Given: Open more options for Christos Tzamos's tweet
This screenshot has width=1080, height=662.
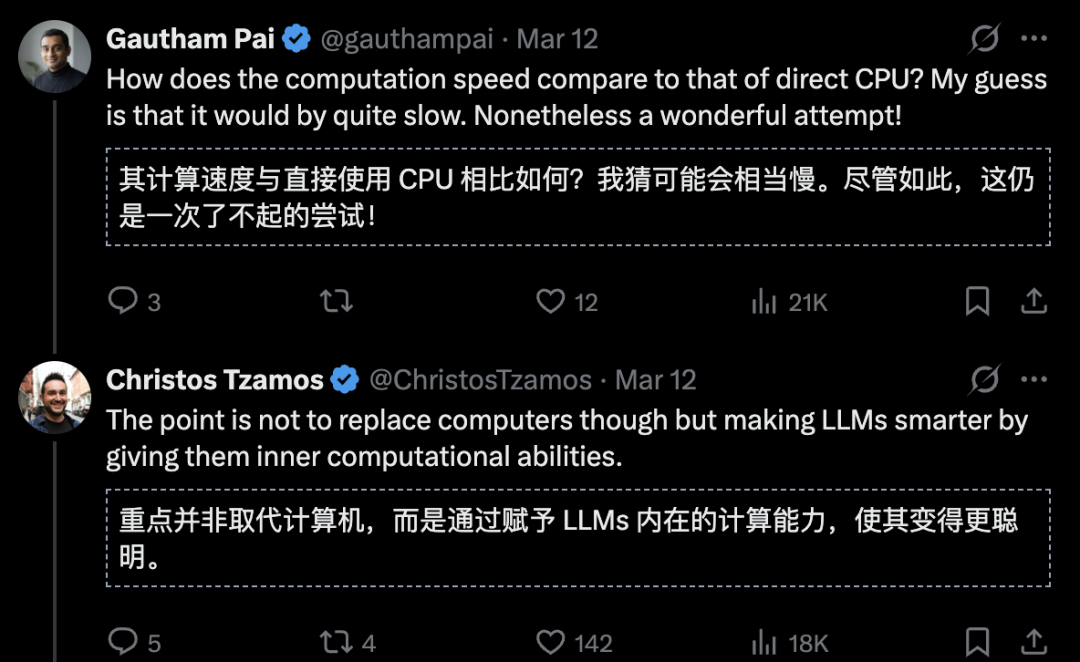Looking at the screenshot, I should 1034,380.
